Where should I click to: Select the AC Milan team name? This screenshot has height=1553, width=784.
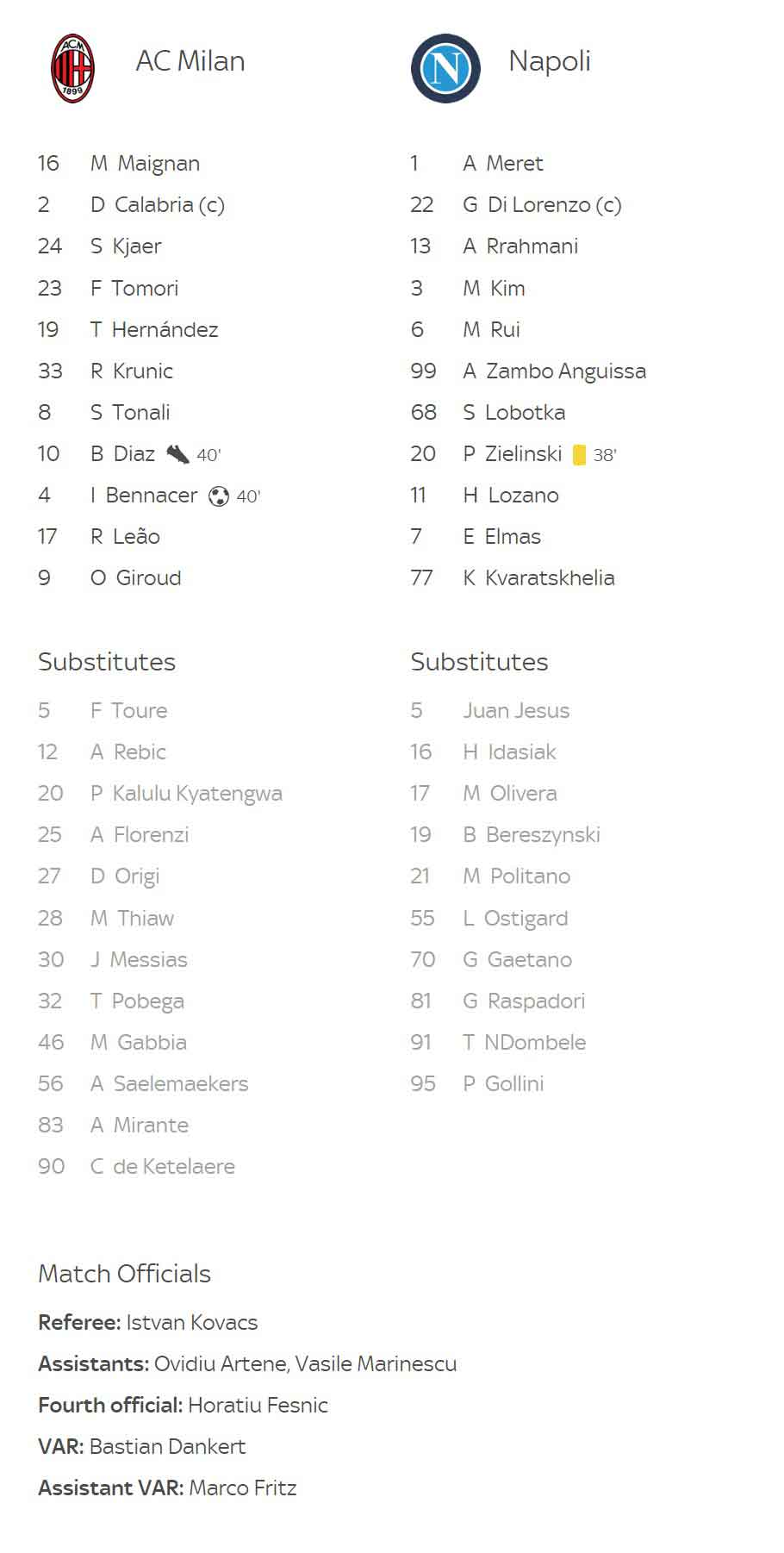[x=190, y=61]
